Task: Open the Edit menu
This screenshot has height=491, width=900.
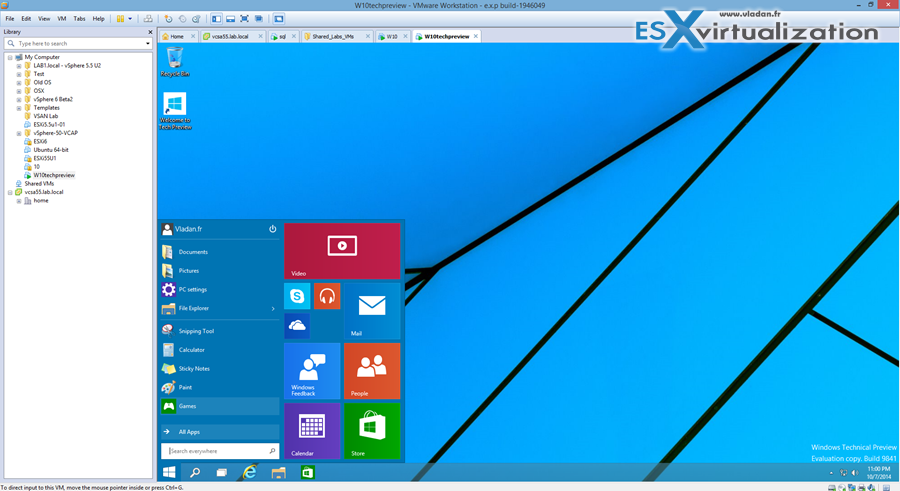Action: 26,18
